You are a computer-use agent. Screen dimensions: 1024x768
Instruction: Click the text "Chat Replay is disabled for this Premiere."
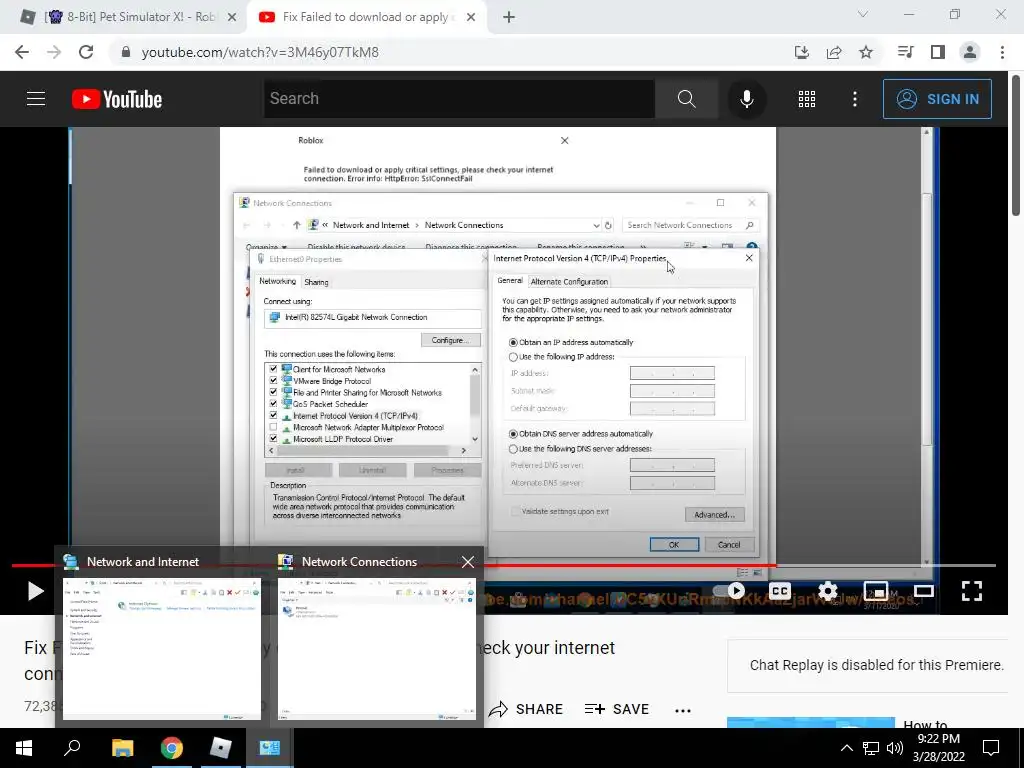876,665
